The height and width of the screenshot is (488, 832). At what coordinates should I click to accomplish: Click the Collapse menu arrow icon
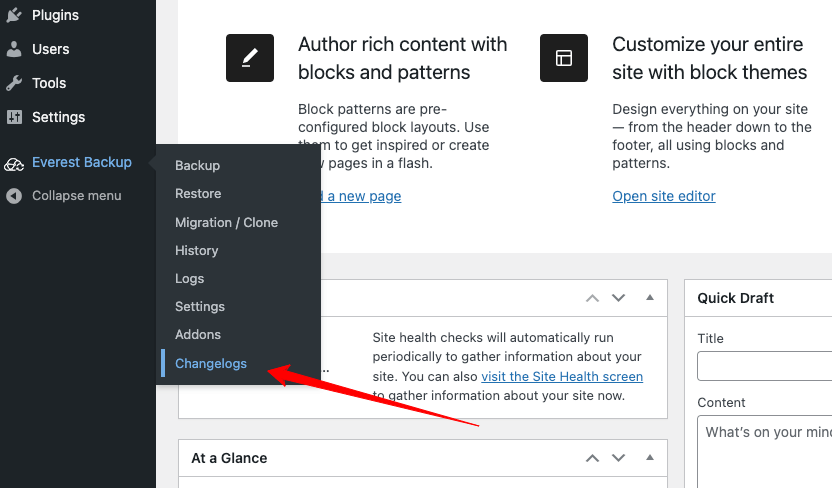pyautogui.click(x=14, y=196)
